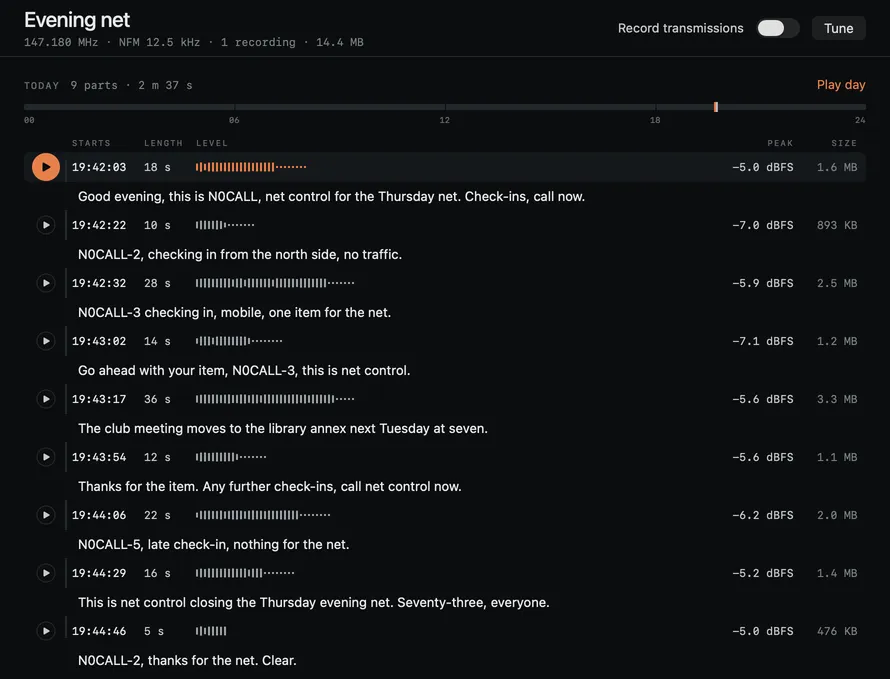This screenshot has height=679, width=890.
Task: Click the 476 KB size value
Action: click(837, 631)
